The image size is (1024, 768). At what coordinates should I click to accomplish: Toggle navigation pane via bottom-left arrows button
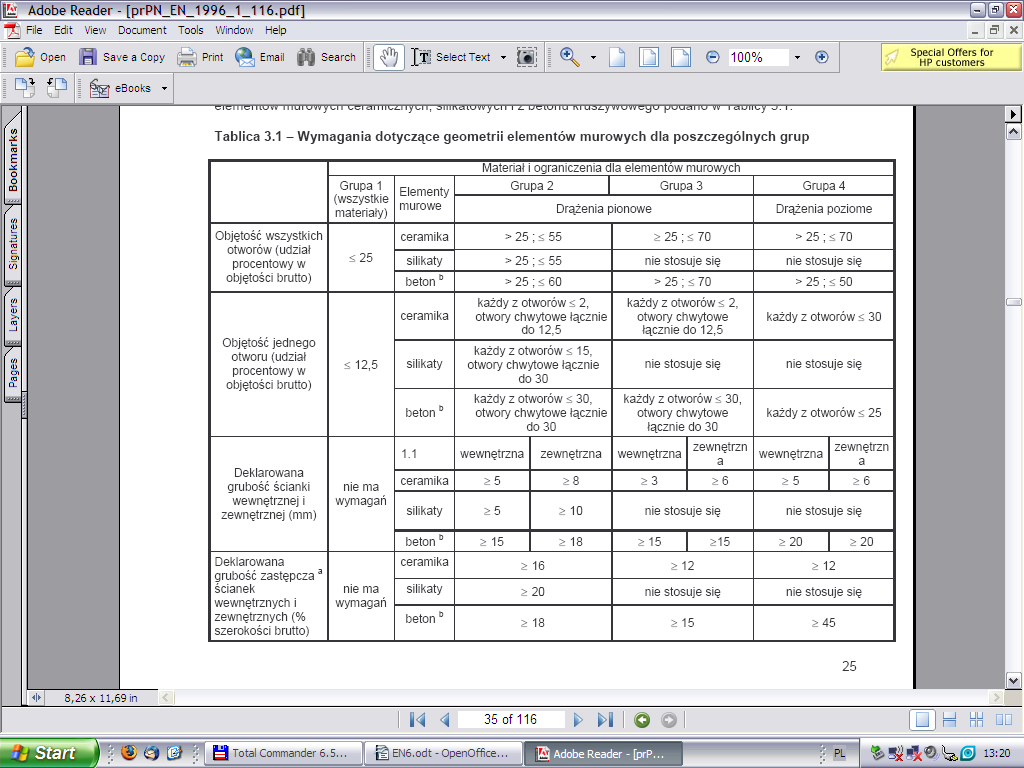point(36,697)
